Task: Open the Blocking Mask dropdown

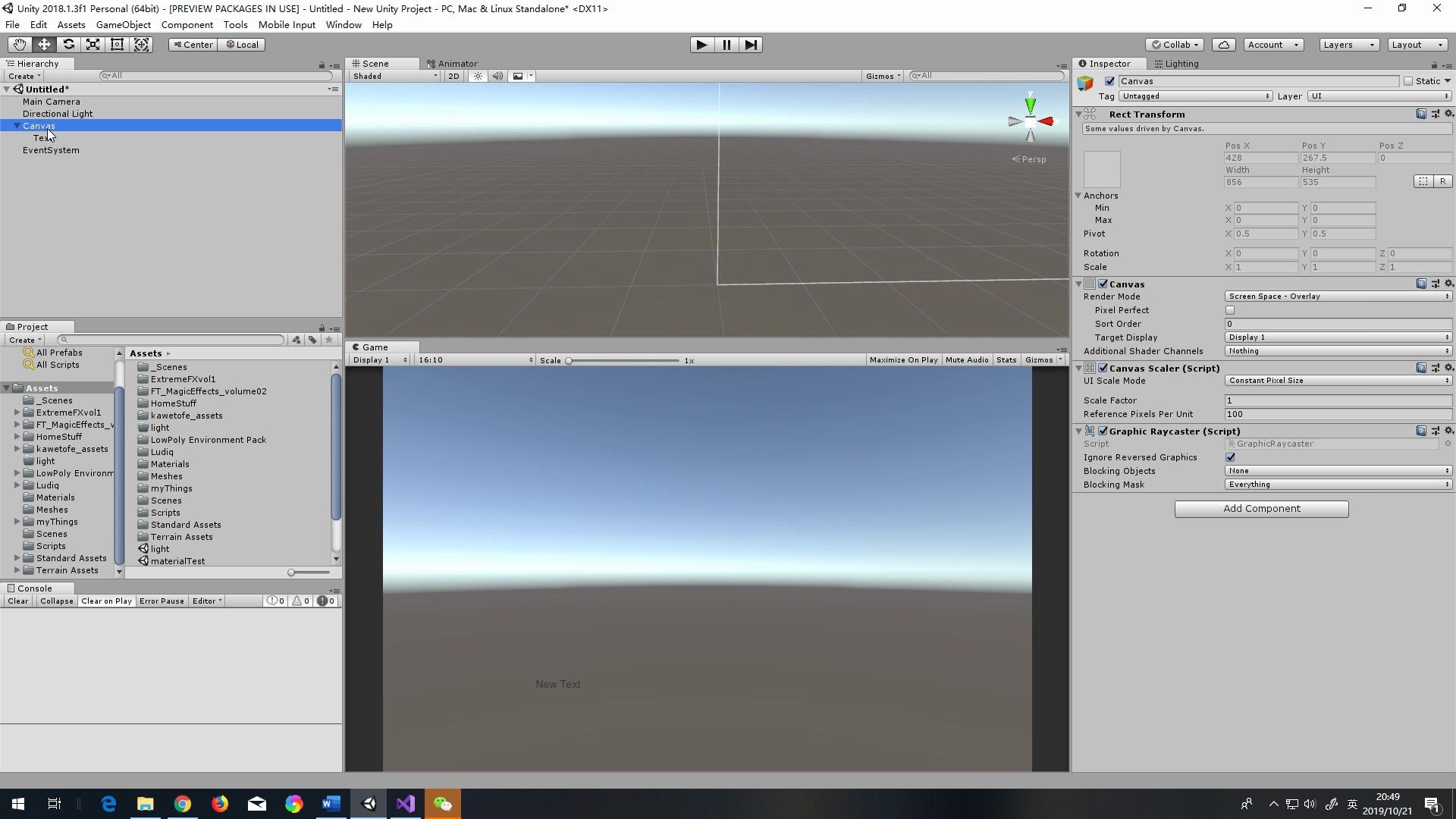Action: pyautogui.click(x=1337, y=484)
